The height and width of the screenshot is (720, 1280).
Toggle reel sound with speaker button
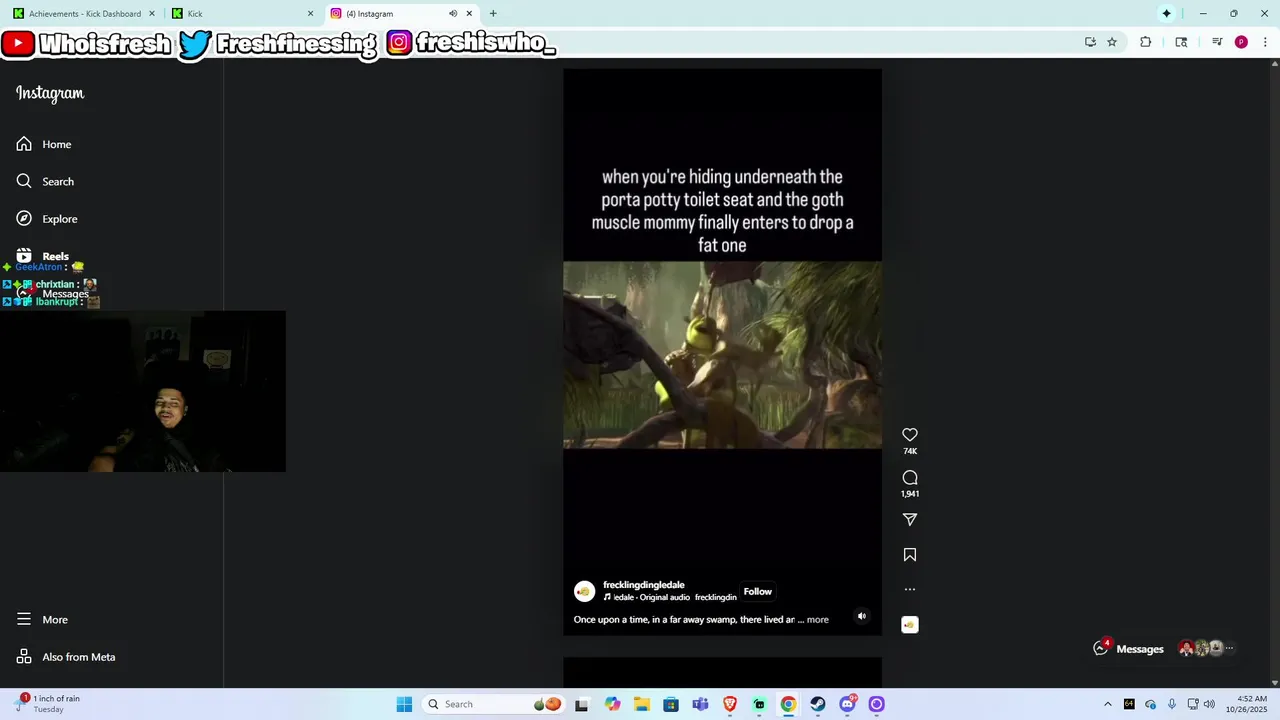tap(862, 616)
